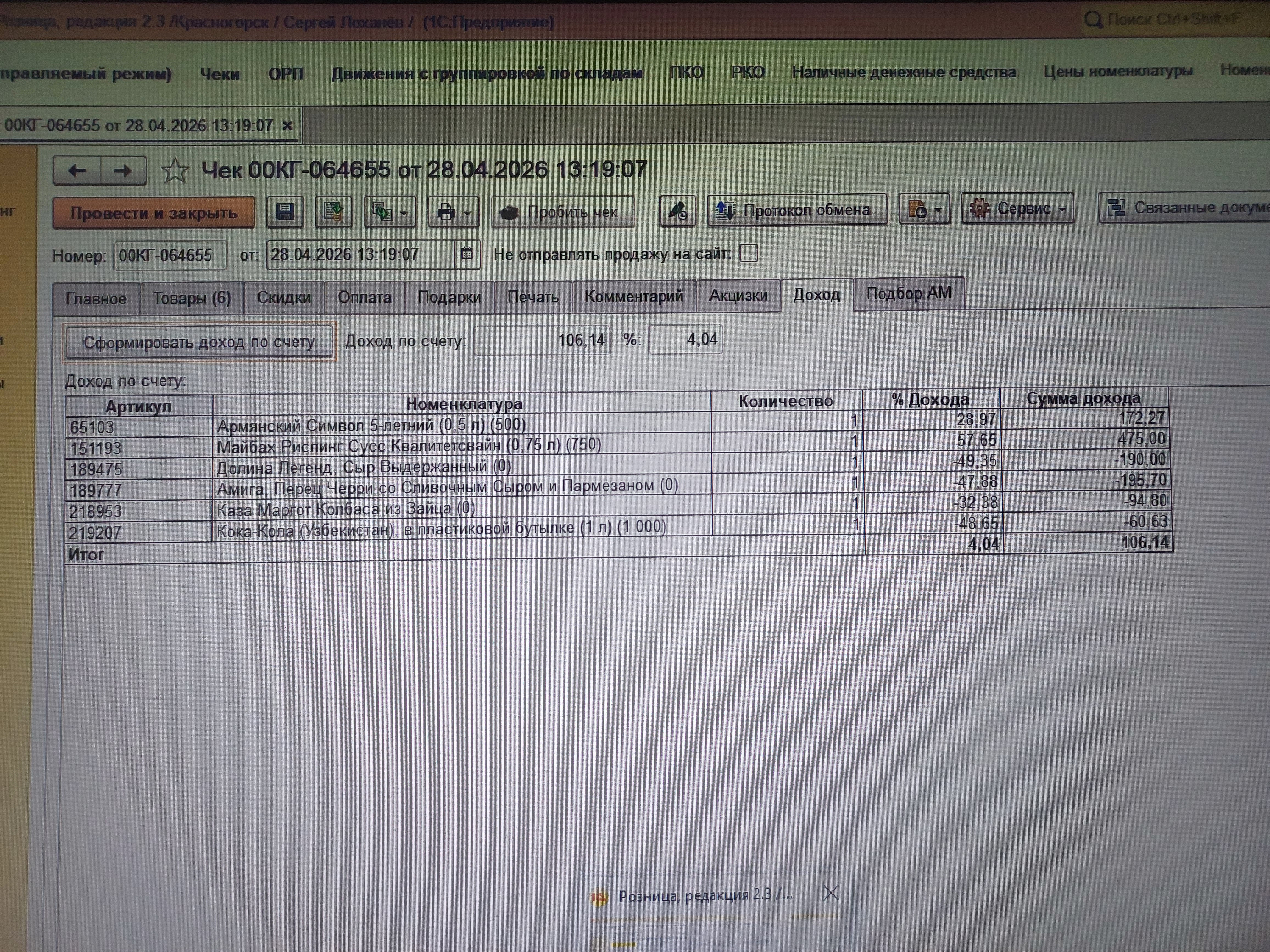Click the back navigation arrow

pyautogui.click(x=77, y=170)
